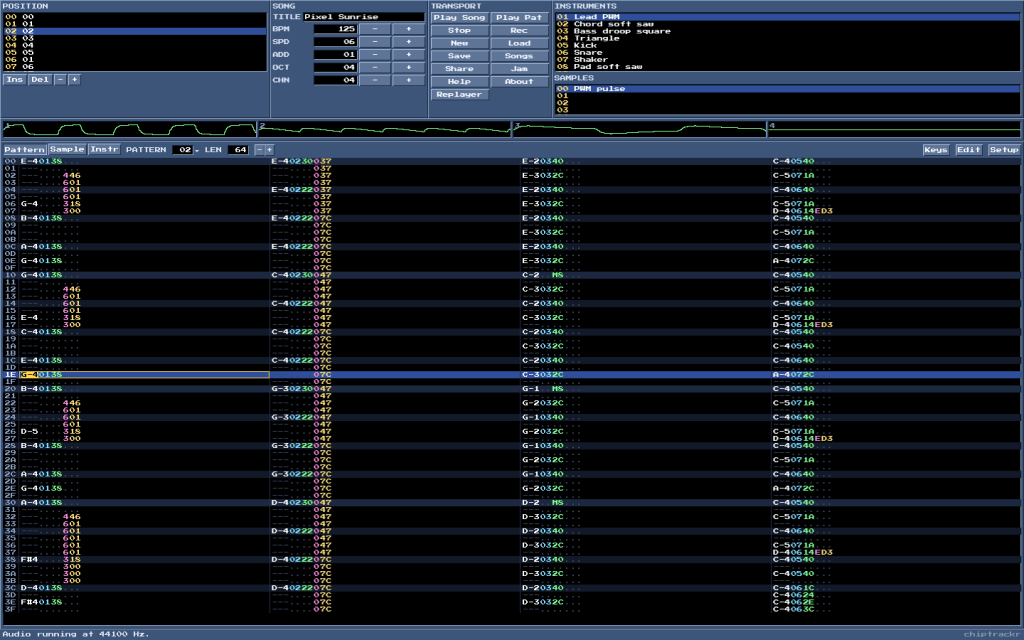The width and height of the screenshot is (1024, 640).
Task: Decrease BPM with its minus button
Action: (x=375, y=29)
